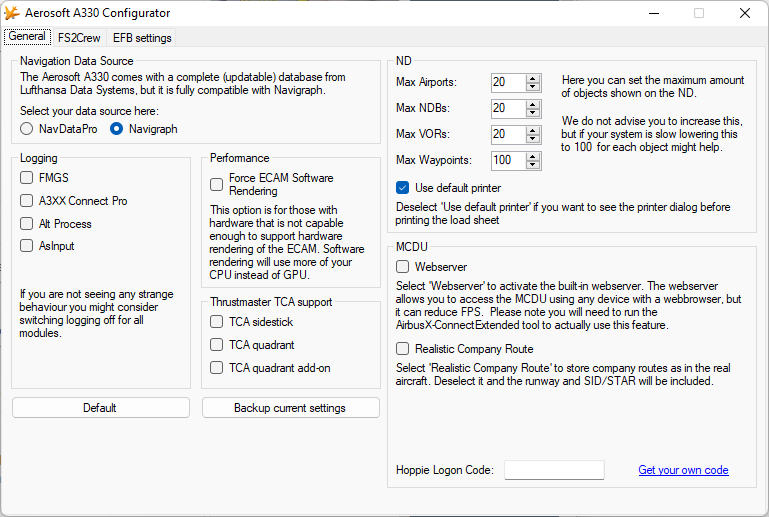Image resolution: width=769 pixels, height=517 pixels.
Task: Click the Performance group heading
Action: tap(239, 158)
